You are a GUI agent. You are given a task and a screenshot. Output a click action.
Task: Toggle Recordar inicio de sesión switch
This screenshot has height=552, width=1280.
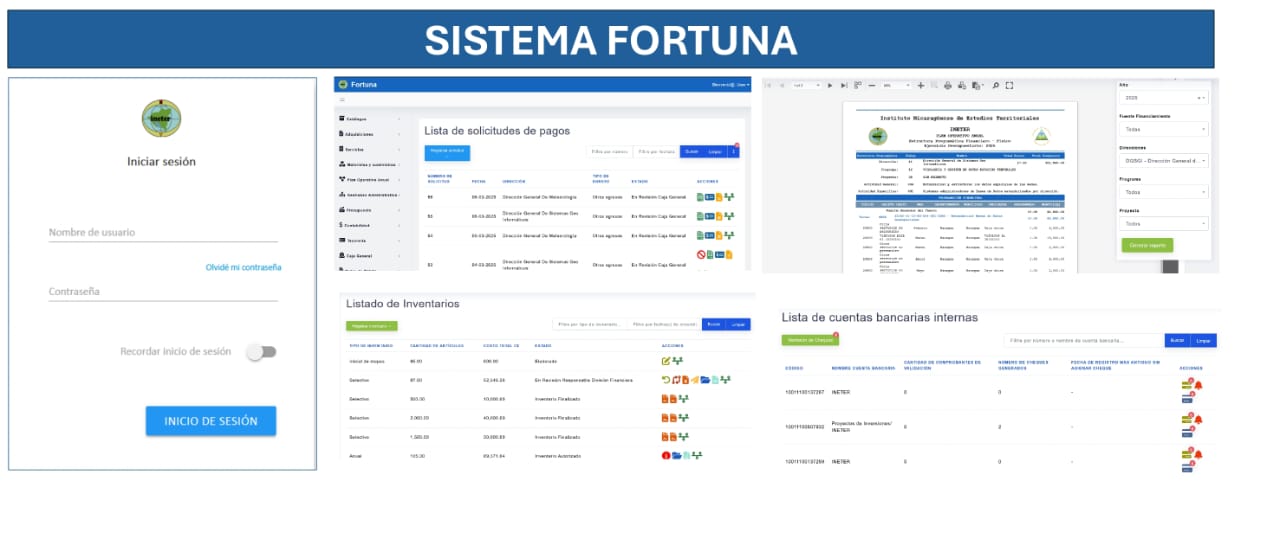tap(262, 352)
